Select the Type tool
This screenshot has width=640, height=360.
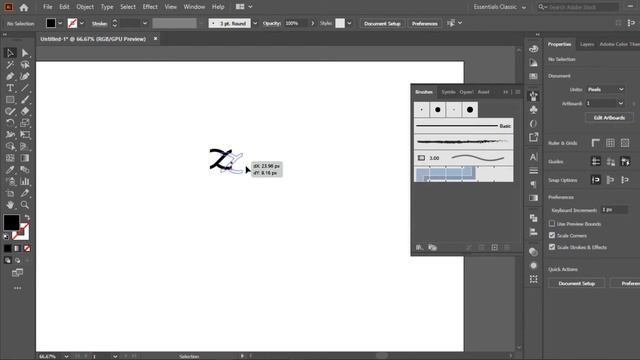(x=10, y=88)
